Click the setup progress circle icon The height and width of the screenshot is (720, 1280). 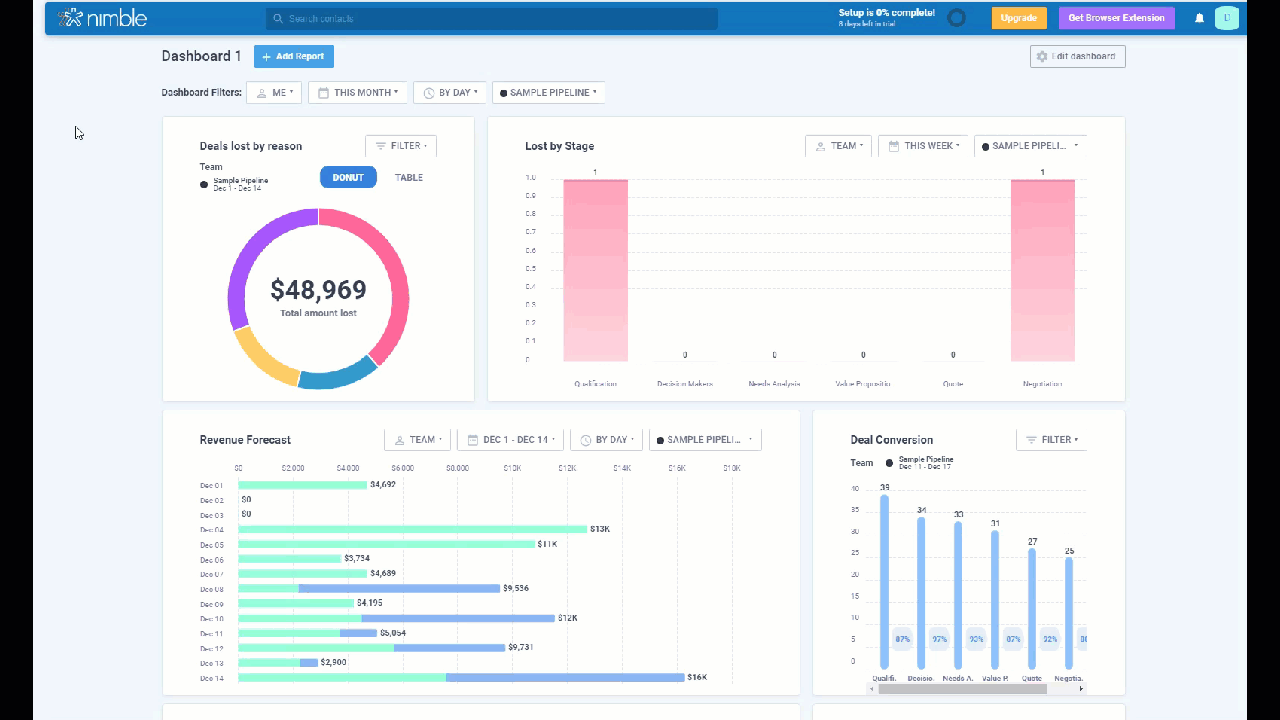(x=957, y=18)
